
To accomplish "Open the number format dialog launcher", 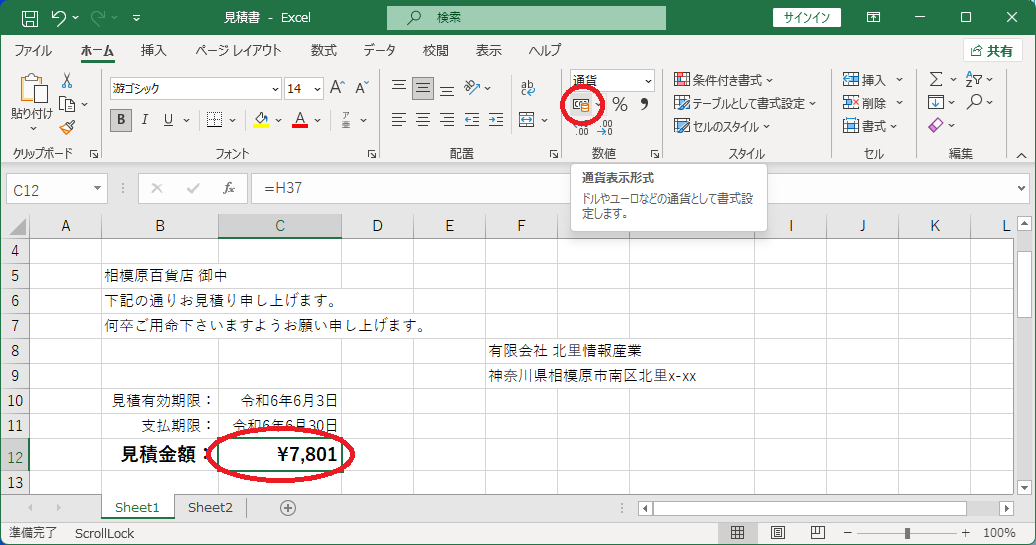I will [x=655, y=154].
